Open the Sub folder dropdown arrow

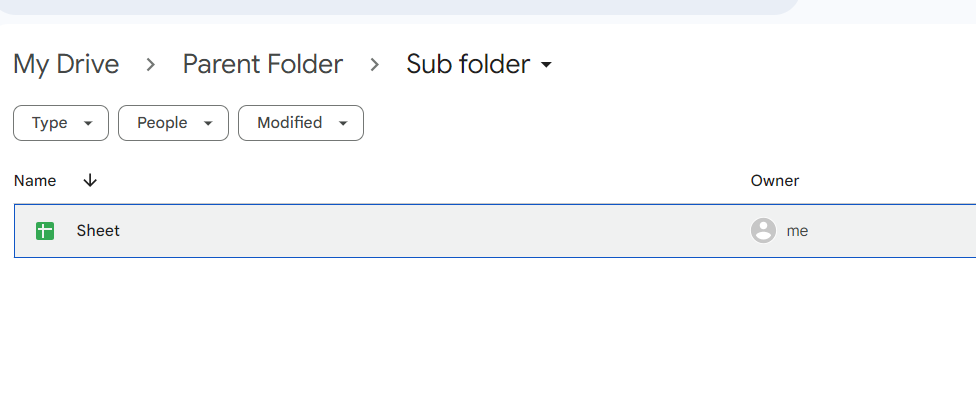click(x=547, y=65)
